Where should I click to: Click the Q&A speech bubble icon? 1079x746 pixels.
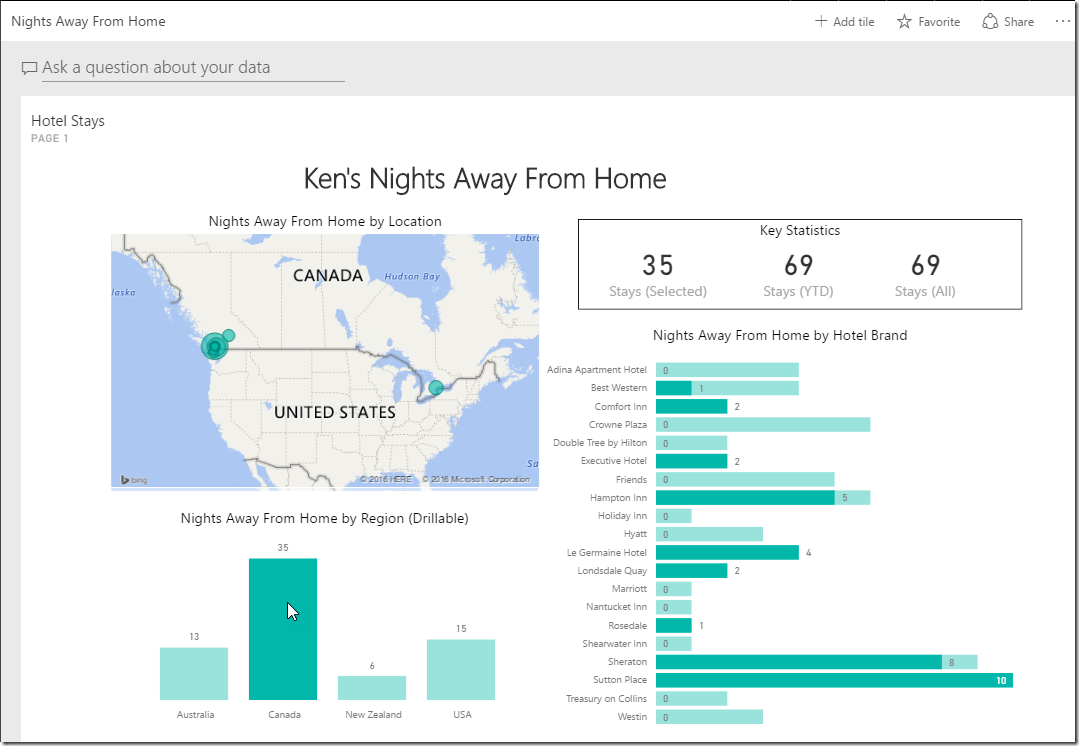(29, 68)
